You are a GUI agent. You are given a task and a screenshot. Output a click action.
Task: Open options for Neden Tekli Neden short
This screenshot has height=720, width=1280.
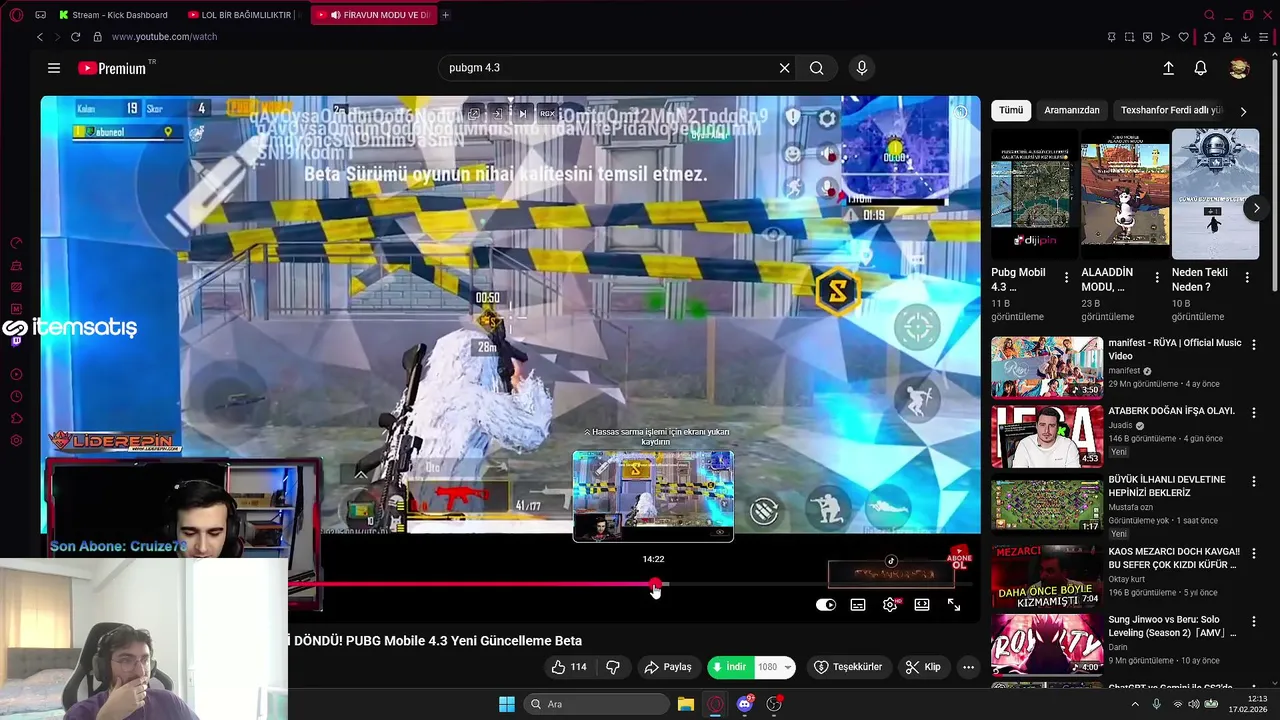(1247, 278)
